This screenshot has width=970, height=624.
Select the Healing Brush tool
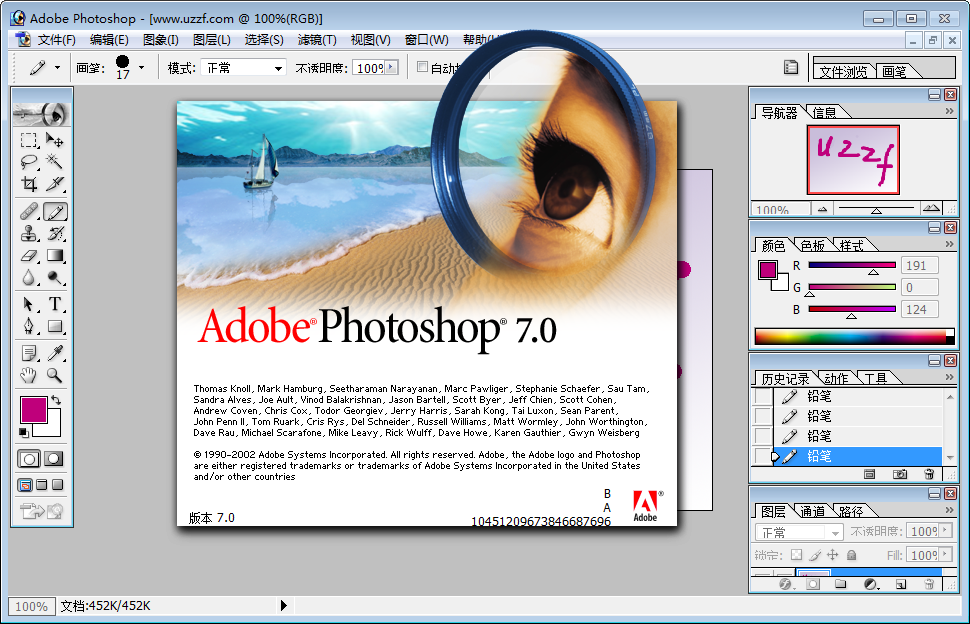[x=28, y=212]
